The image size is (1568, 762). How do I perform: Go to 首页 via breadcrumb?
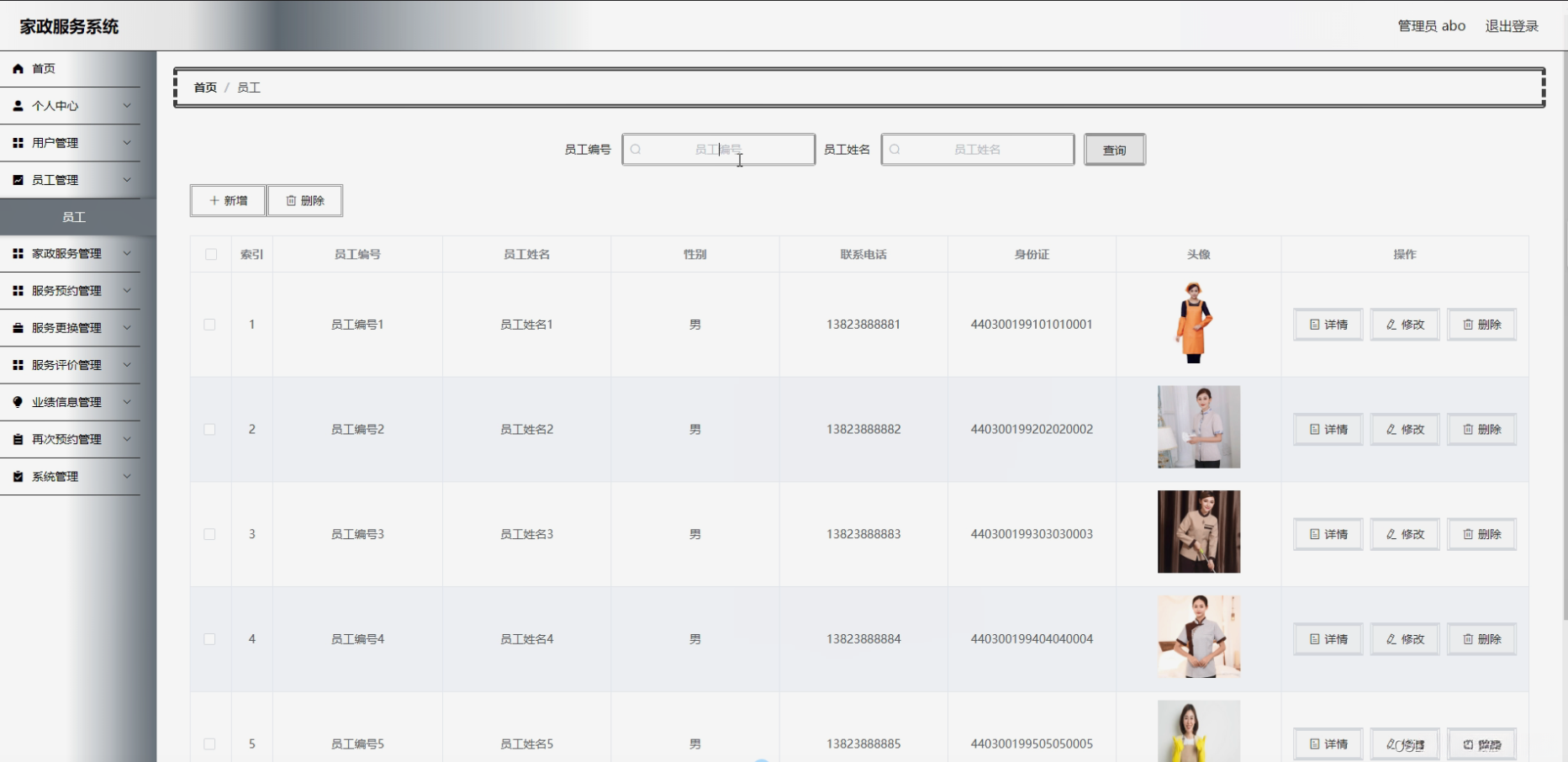coord(205,87)
